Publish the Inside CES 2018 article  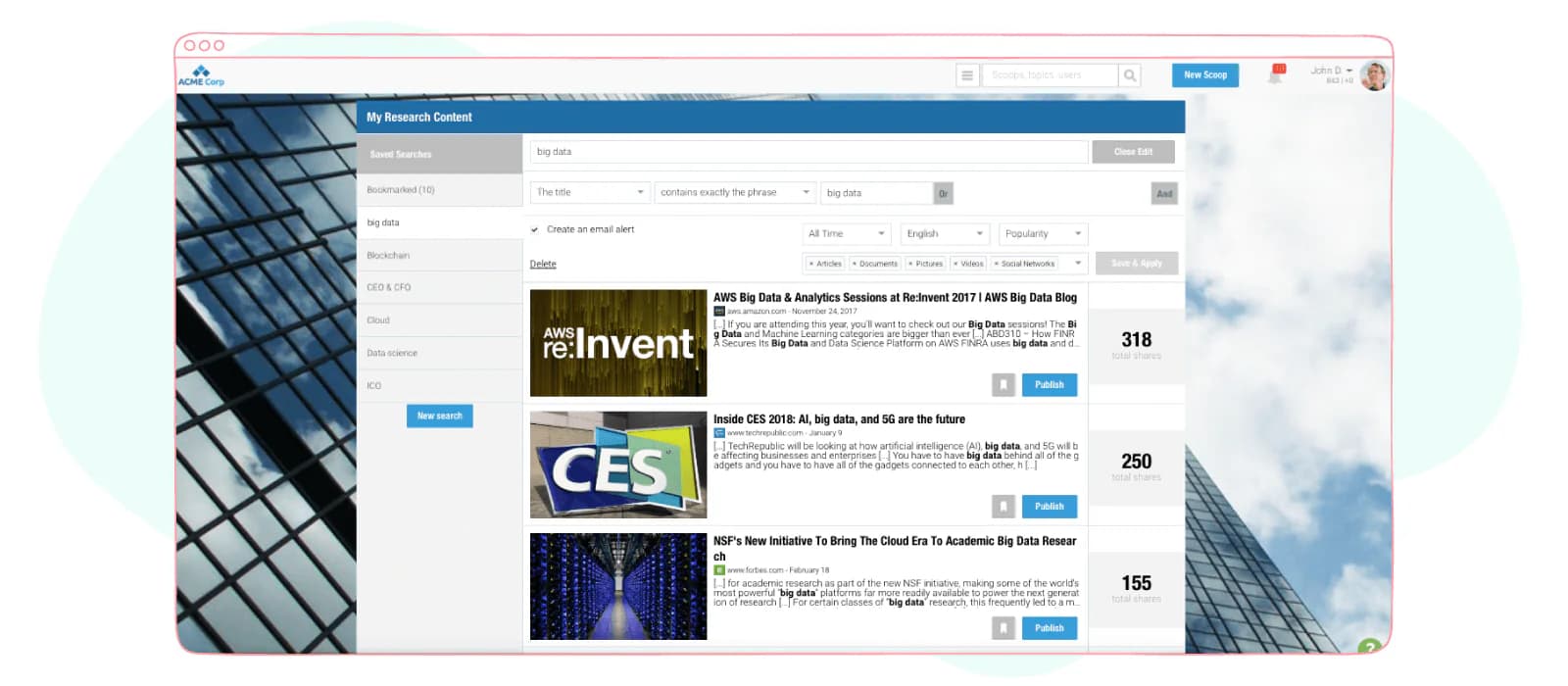pyautogui.click(x=1050, y=507)
